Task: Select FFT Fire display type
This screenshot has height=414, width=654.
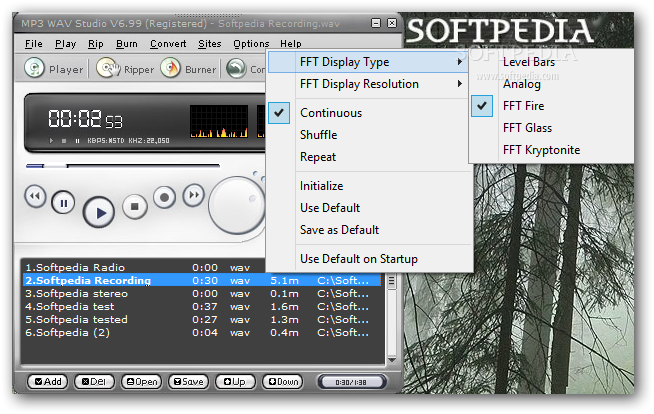Action: [x=551, y=106]
